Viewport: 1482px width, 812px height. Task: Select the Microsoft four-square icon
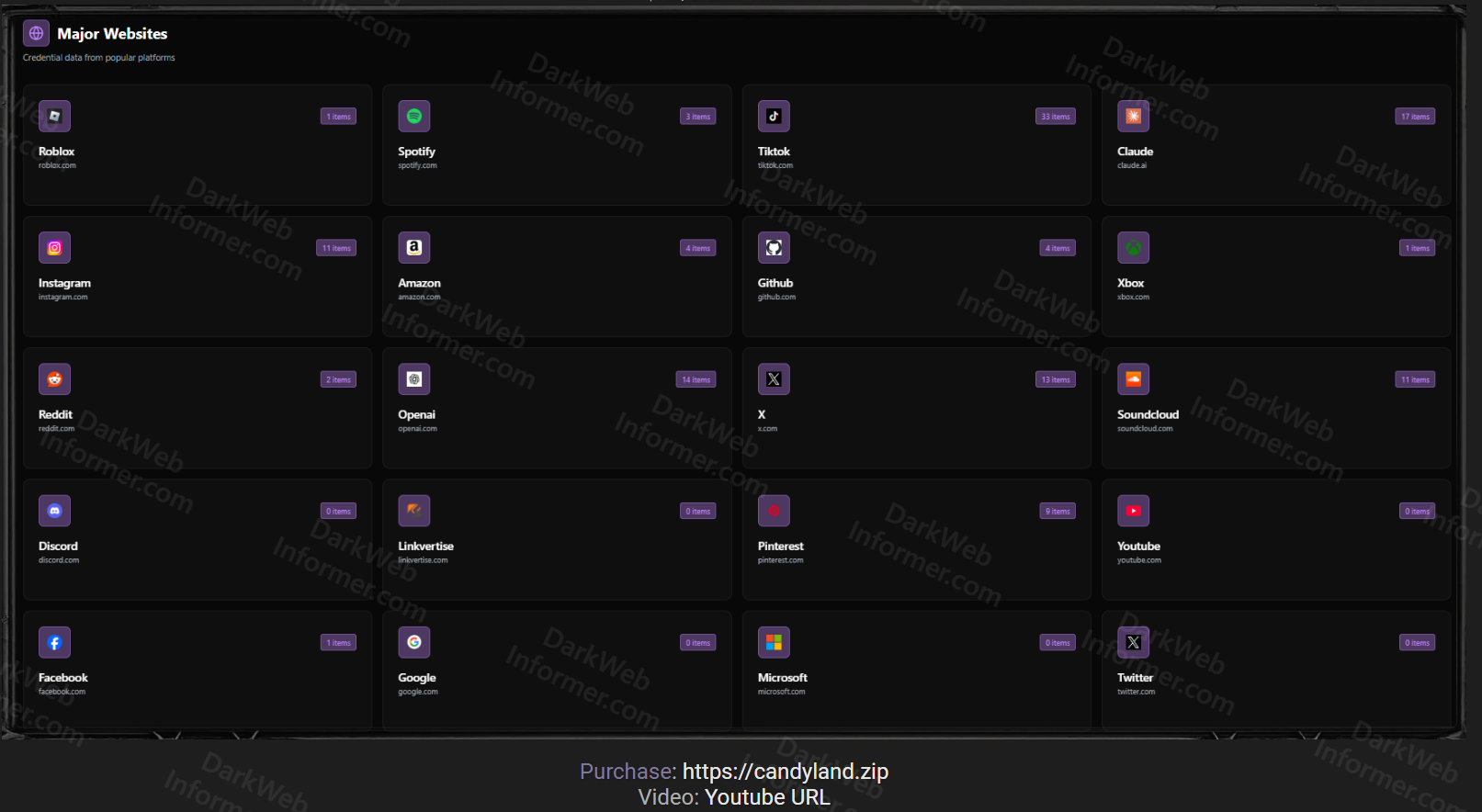click(774, 643)
